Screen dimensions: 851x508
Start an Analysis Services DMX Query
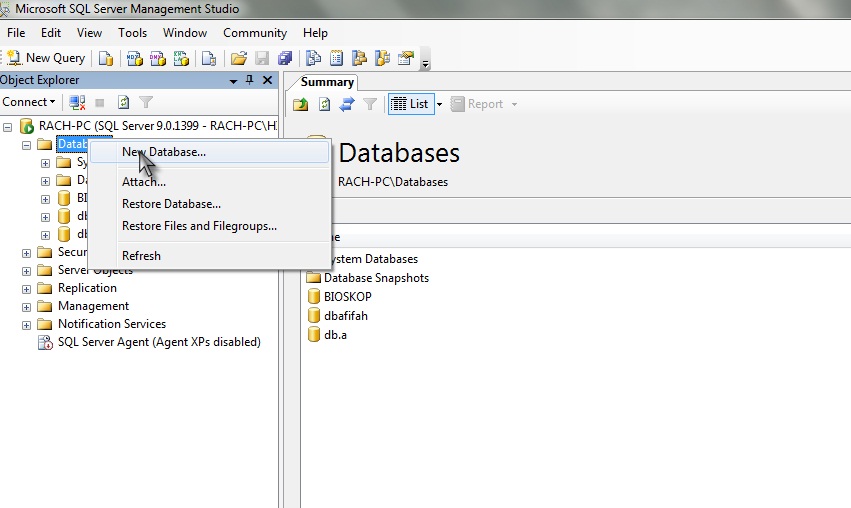click(x=158, y=58)
